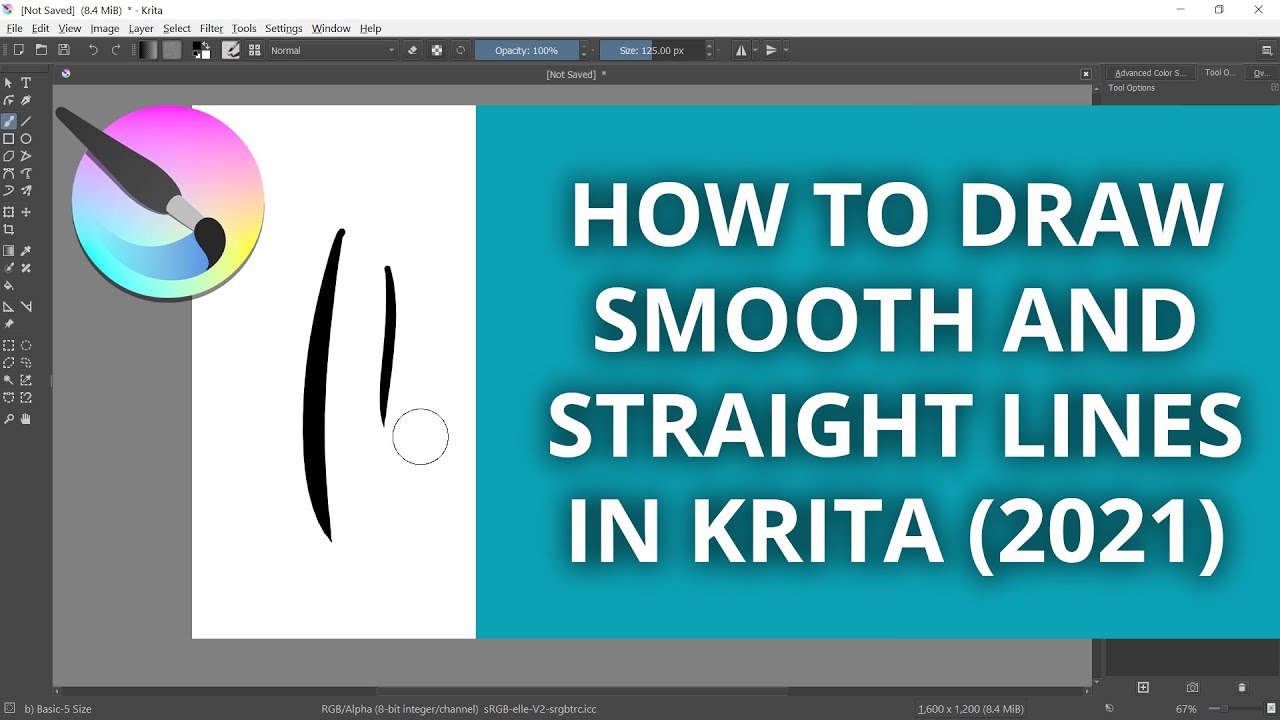Screen dimensions: 1280x720
Task: Open the Filter menu
Action: click(211, 29)
